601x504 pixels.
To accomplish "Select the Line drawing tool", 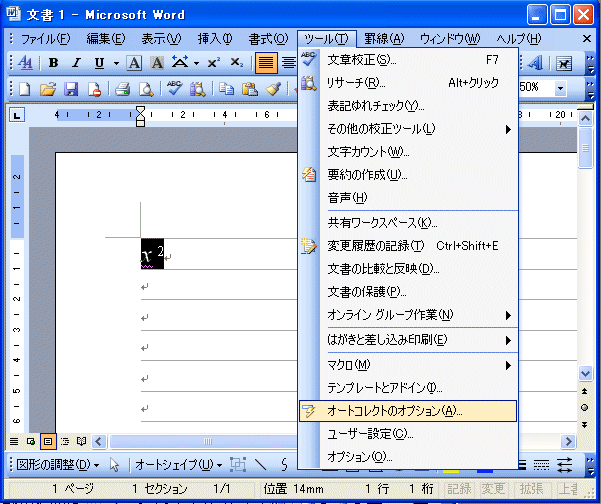I will [x=261, y=465].
